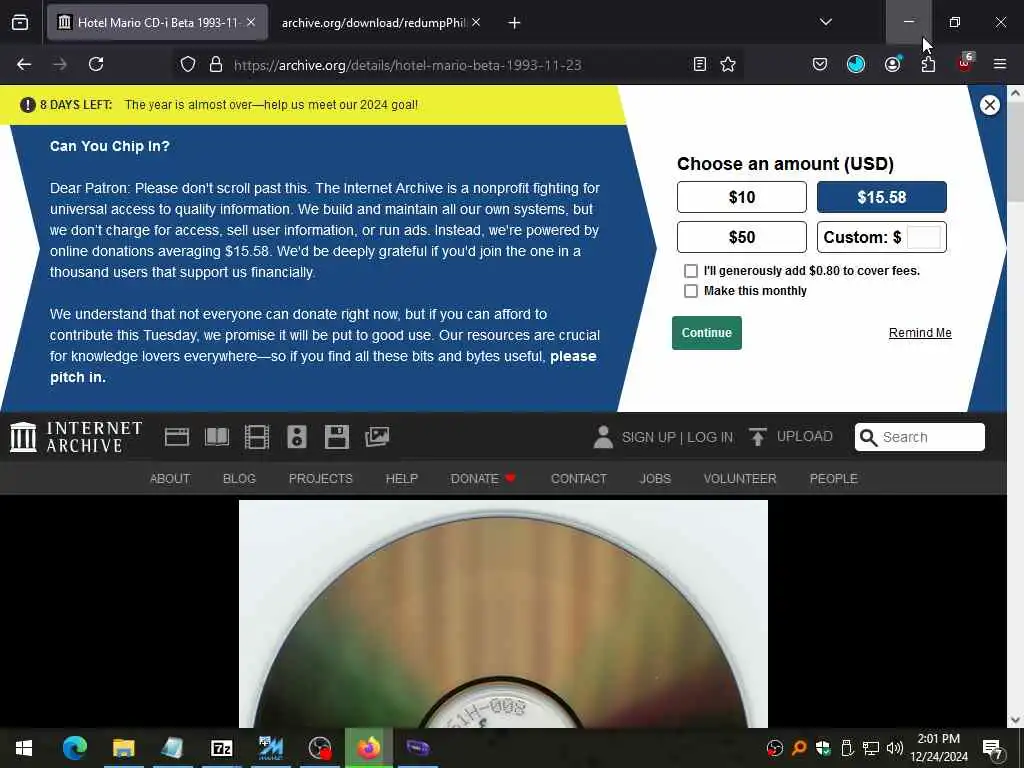Select the $10 donation amount
The height and width of the screenshot is (768, 1024).
click(x=741, y=197)
